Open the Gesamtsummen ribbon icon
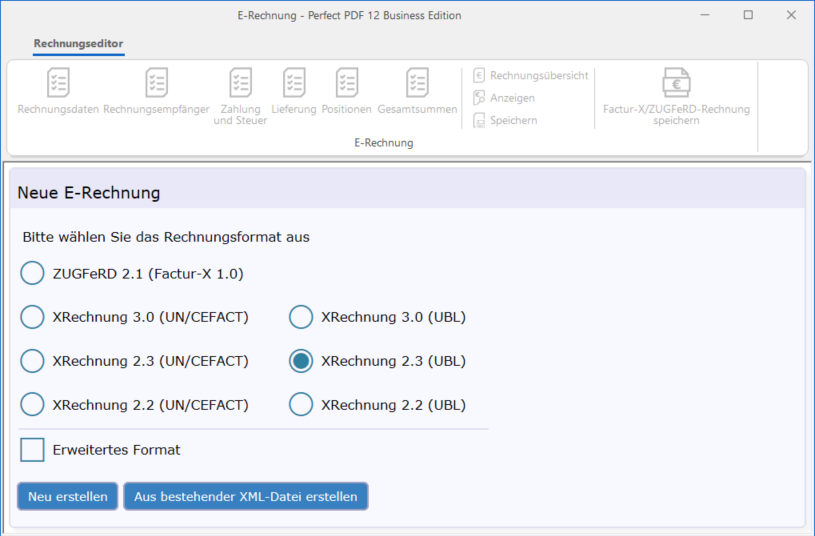This screenshot has width=815, height=536. click(417, 84)
